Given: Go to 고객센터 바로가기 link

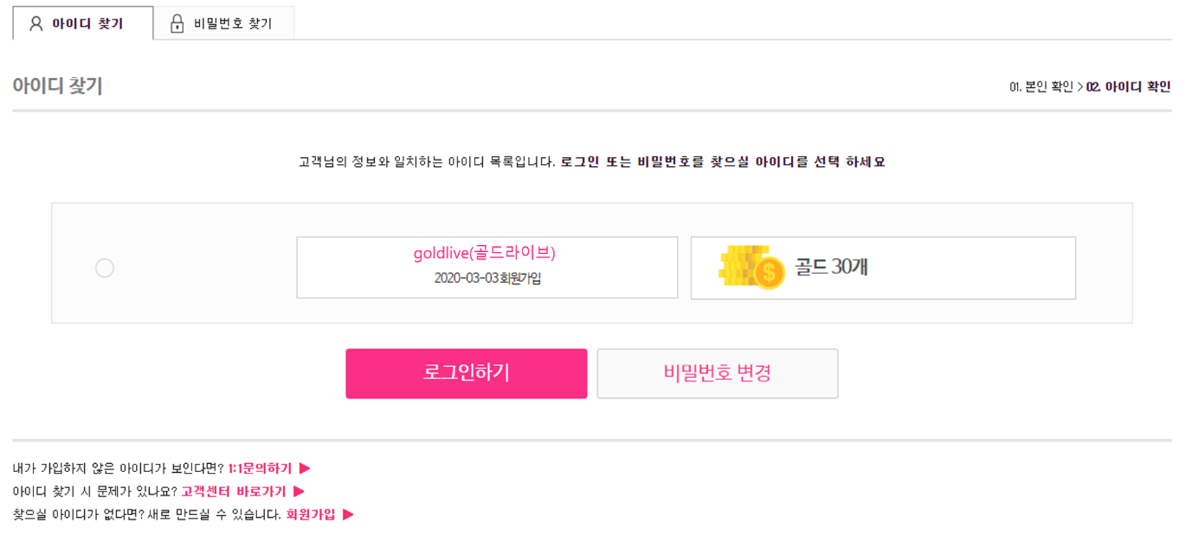Looking at the screenshot, I should tap(233, 491).
